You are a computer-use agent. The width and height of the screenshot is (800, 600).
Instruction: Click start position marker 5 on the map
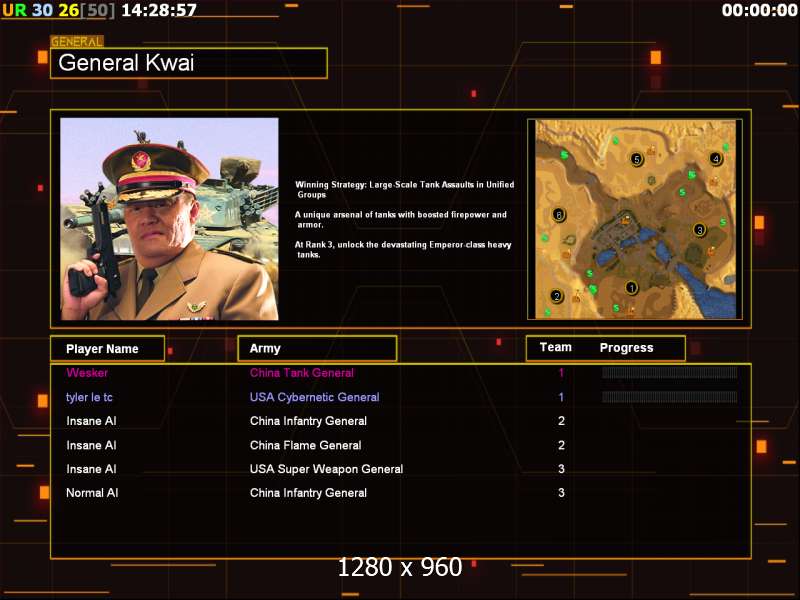point(636,159)
